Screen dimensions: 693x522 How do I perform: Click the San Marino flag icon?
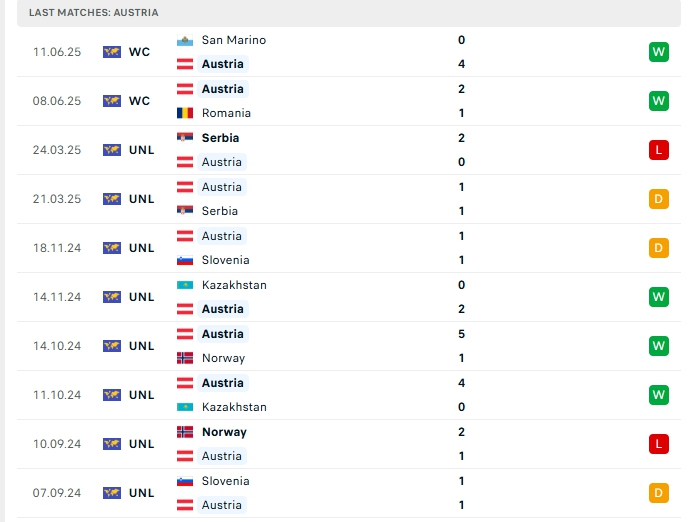coord(185,41)
